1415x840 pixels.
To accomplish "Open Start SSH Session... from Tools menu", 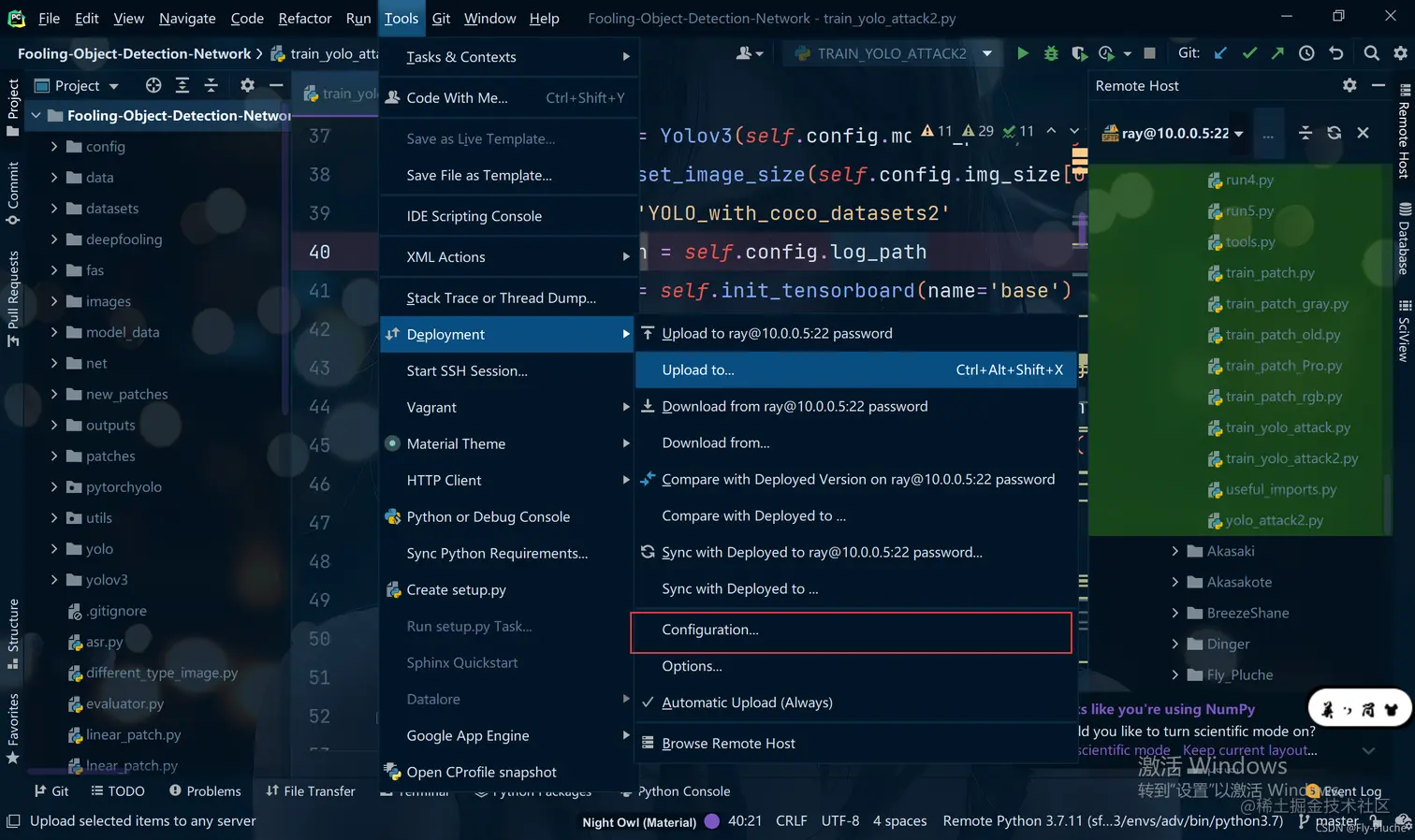I will click(508, 370).
